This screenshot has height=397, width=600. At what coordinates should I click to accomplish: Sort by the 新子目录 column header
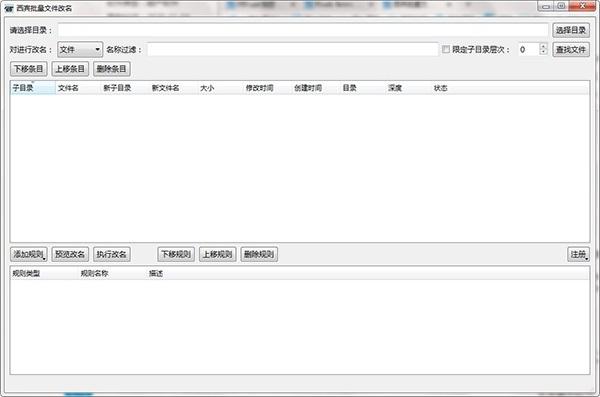tap(125, 88)
